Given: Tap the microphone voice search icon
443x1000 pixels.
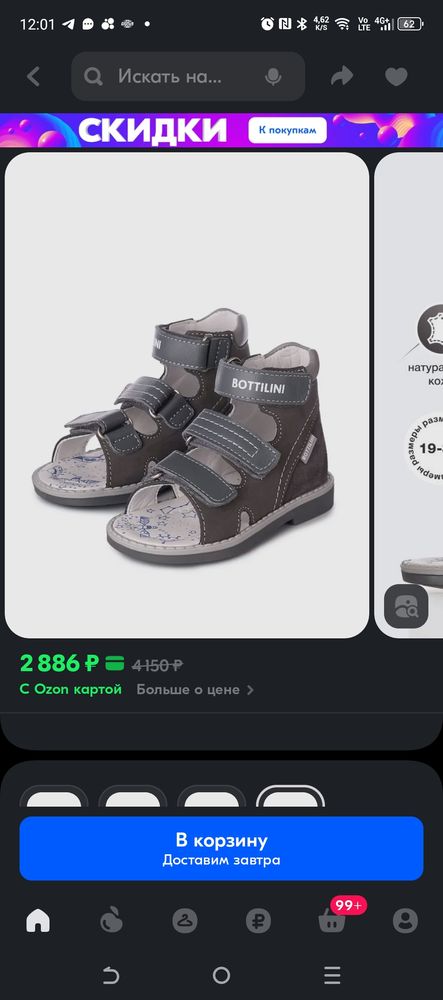Looking at the screenshot, I should pos(273,77).
